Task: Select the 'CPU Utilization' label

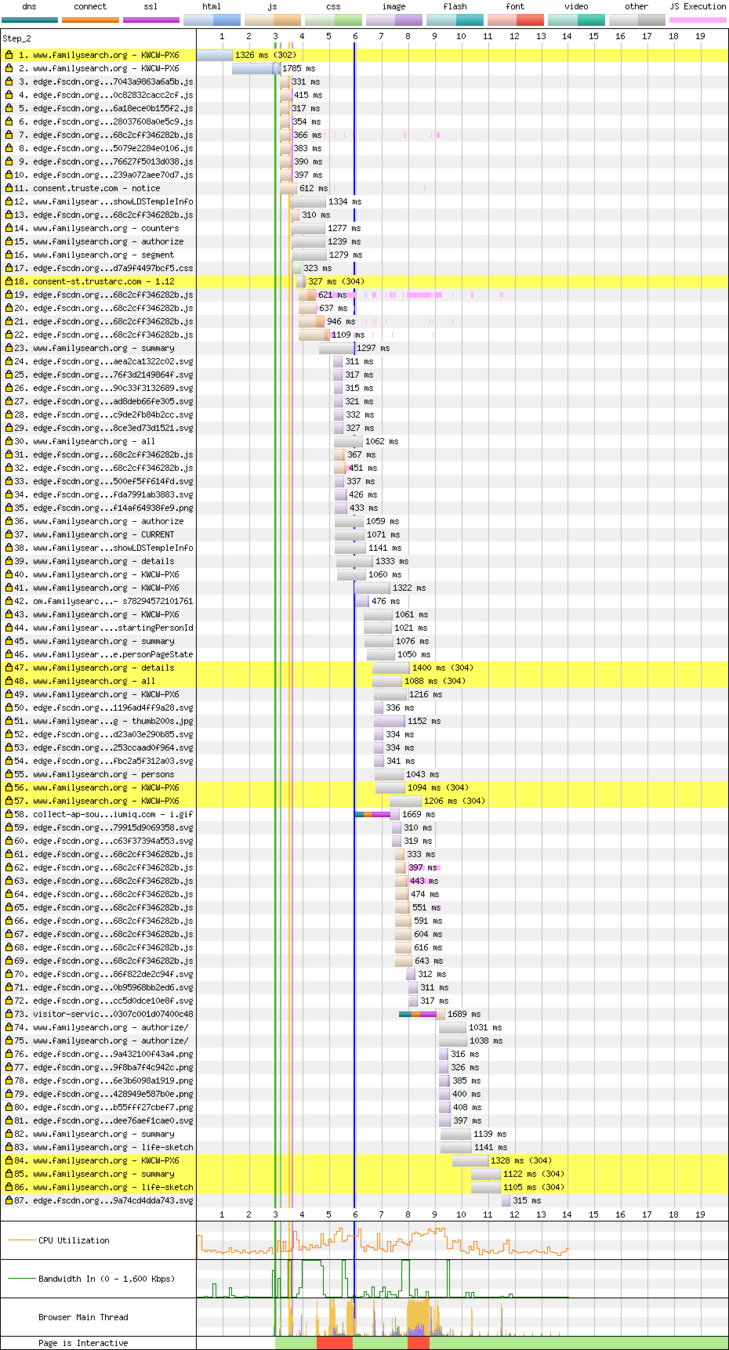Action: (76, 1240)
